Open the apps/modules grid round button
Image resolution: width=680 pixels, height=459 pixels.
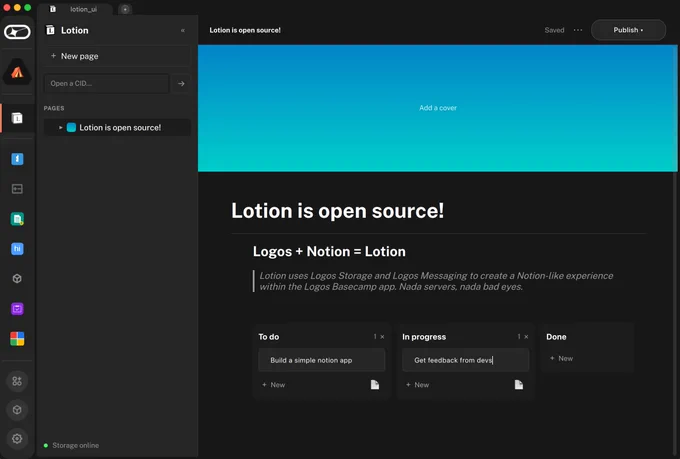click(x=17, y=381)
